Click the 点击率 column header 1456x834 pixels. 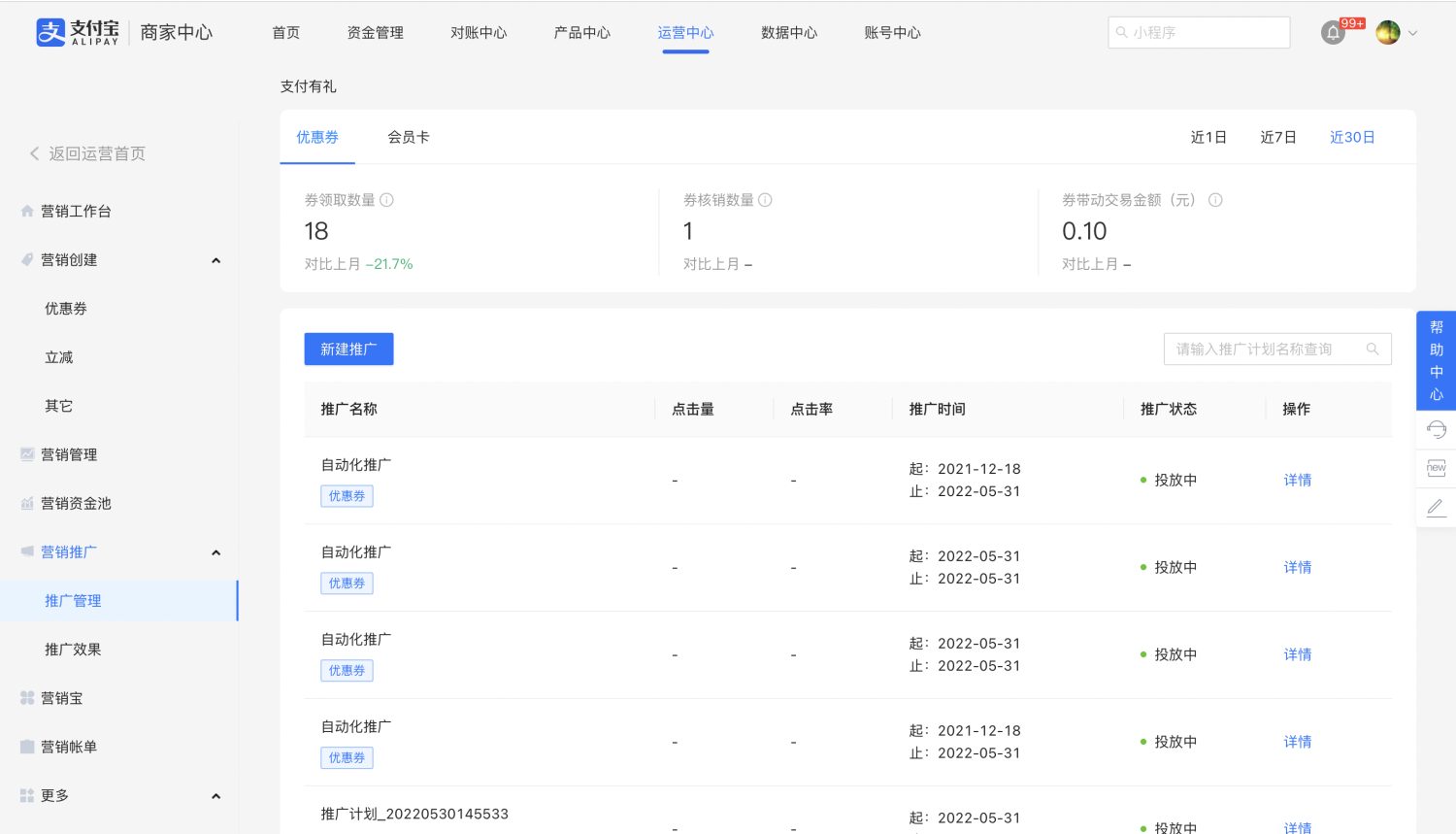click(x=811, y=410)
